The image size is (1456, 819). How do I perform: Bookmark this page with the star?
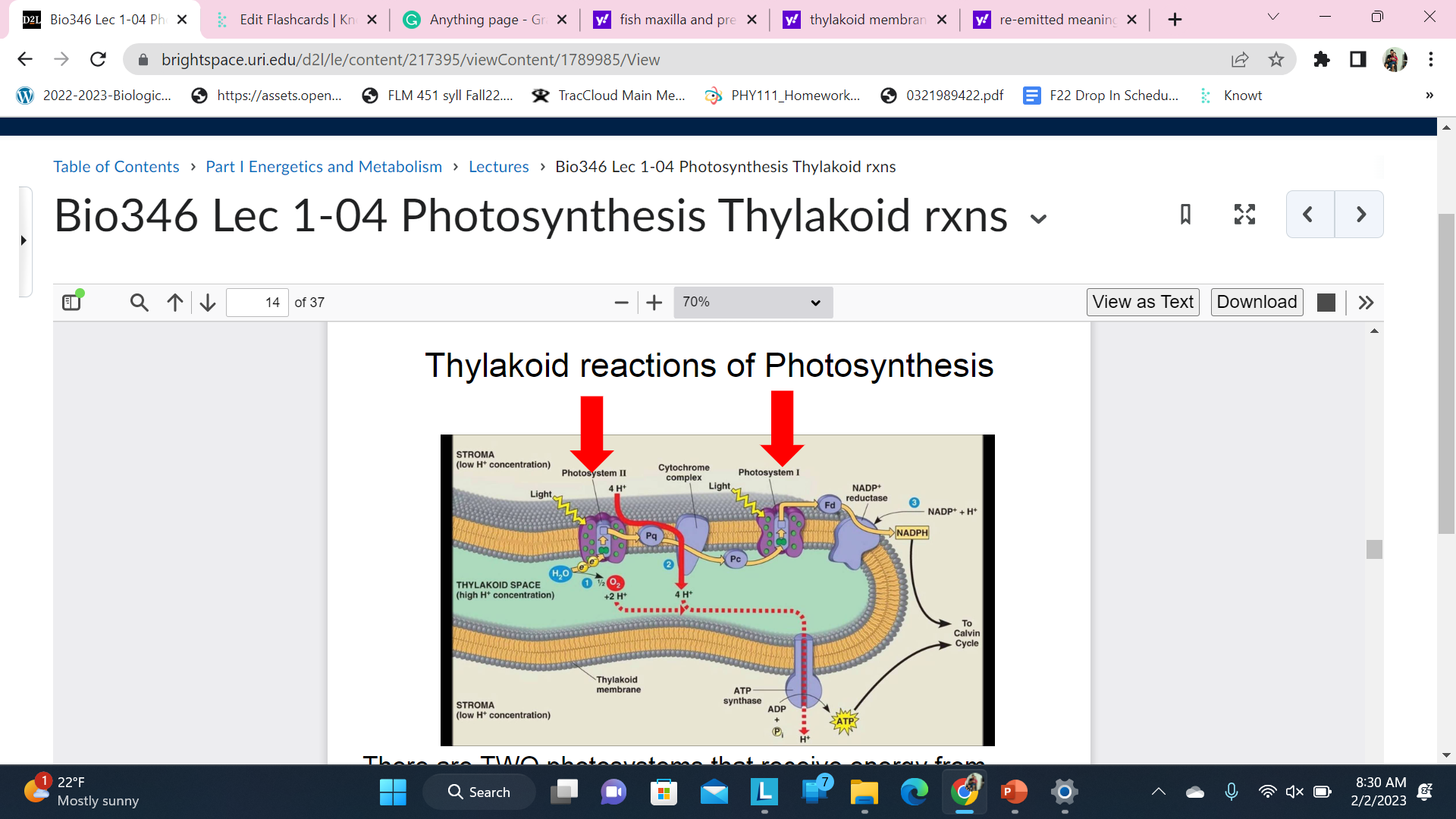pos(1276,59)
